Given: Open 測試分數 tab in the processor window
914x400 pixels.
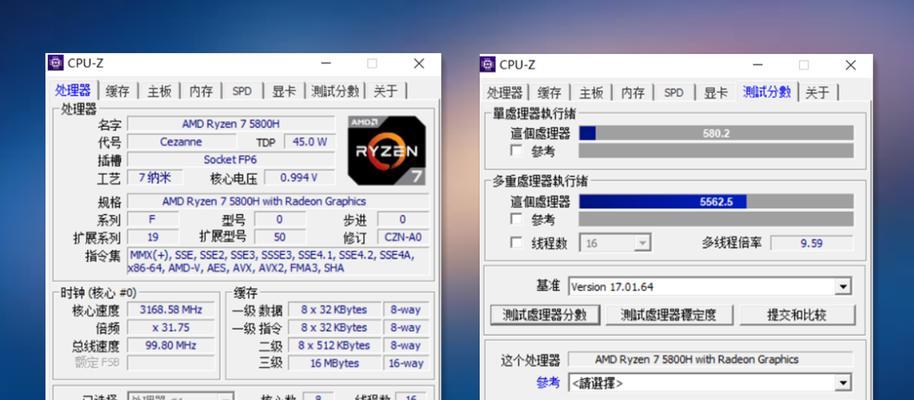Looking at the screenshot, I should point(335,92).
